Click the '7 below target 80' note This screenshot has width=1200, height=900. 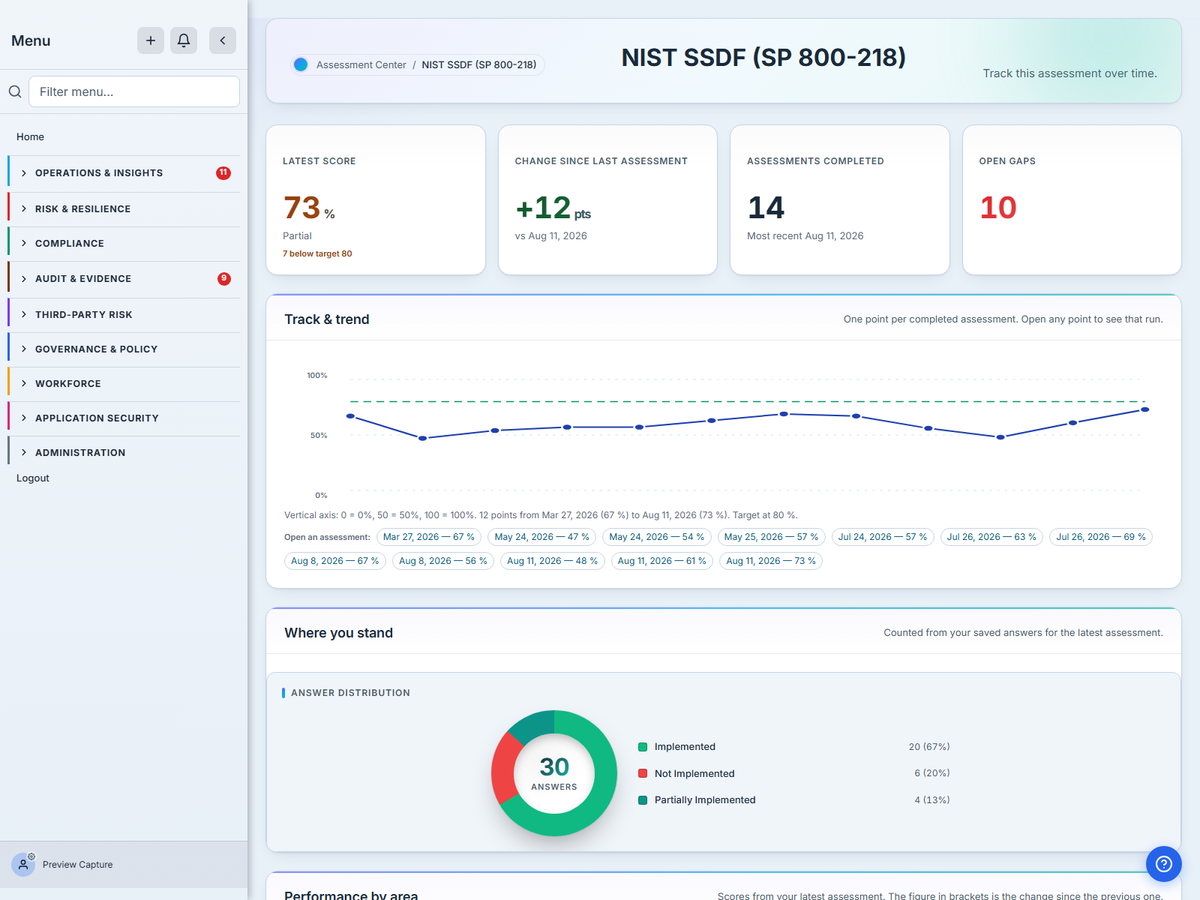pyautogui.click(x=317, y=254)
